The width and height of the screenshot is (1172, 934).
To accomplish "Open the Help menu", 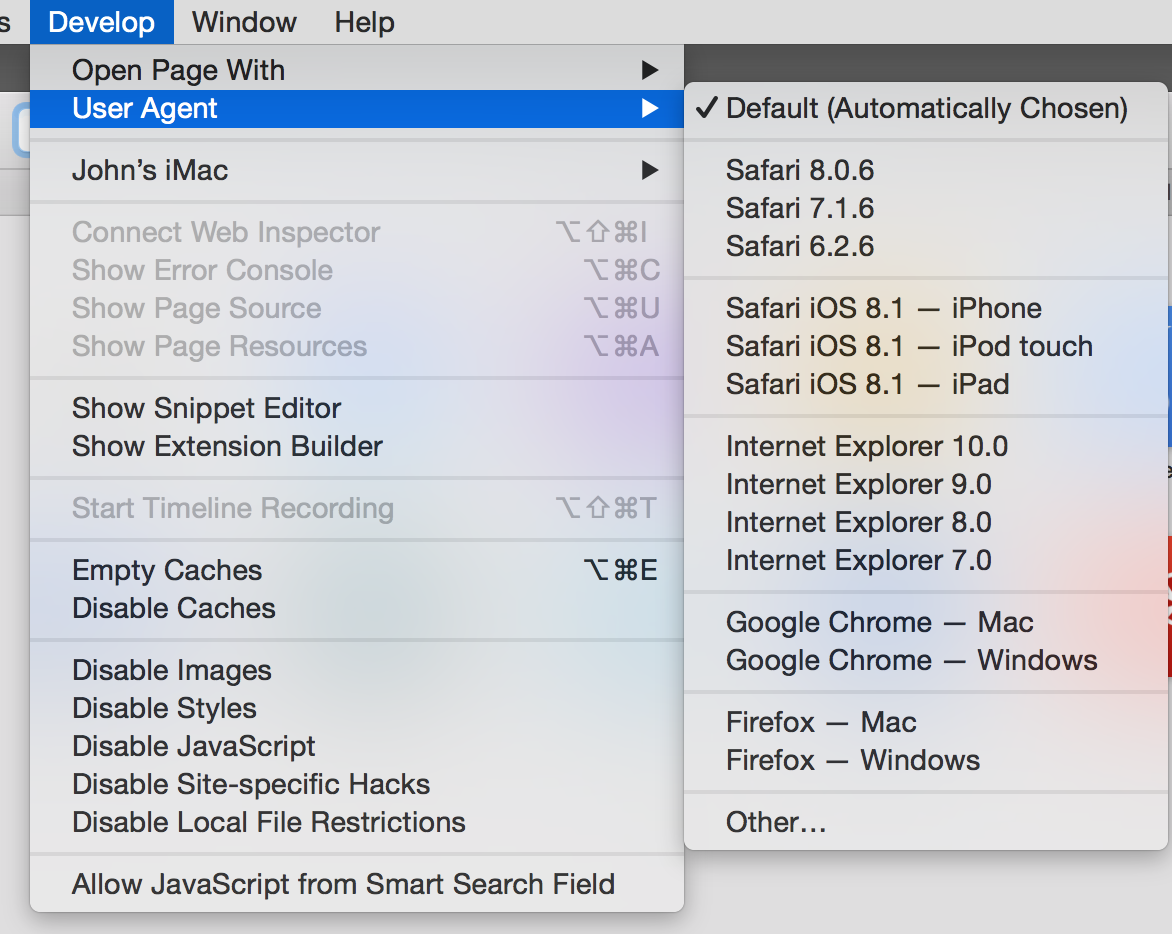I will (364, 22).
